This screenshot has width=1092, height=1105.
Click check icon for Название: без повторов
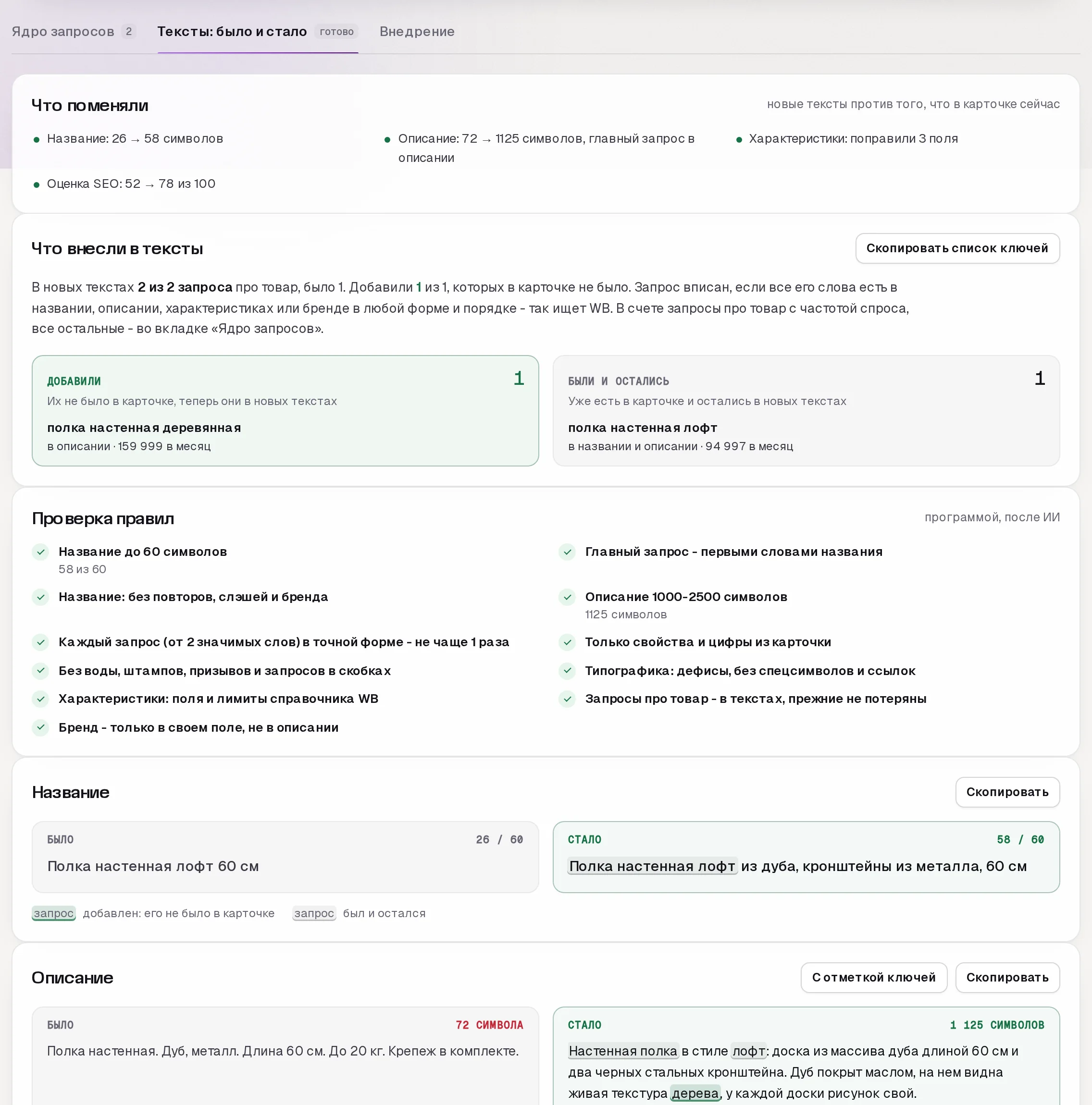tap(41, 597)
